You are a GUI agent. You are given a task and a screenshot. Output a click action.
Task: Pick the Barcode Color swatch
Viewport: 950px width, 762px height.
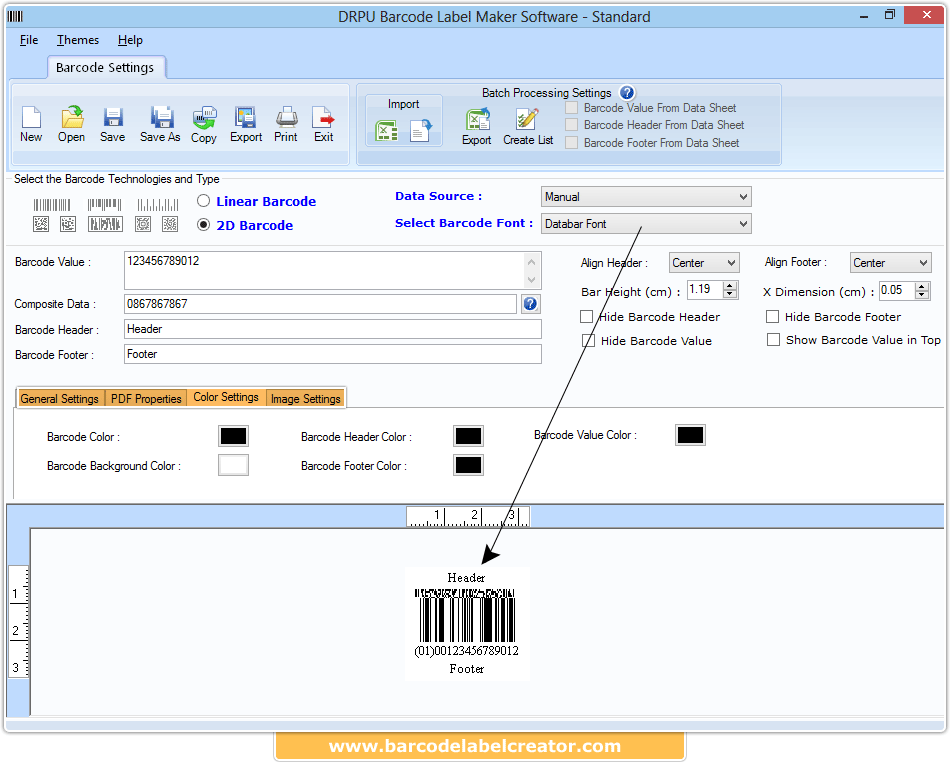[x=233, y=436]
